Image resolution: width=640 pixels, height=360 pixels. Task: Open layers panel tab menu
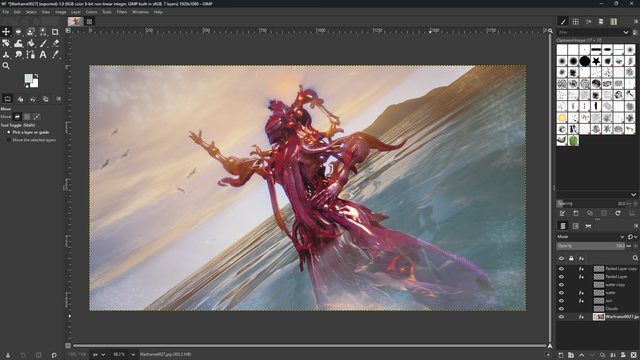[x=636, y=226]
